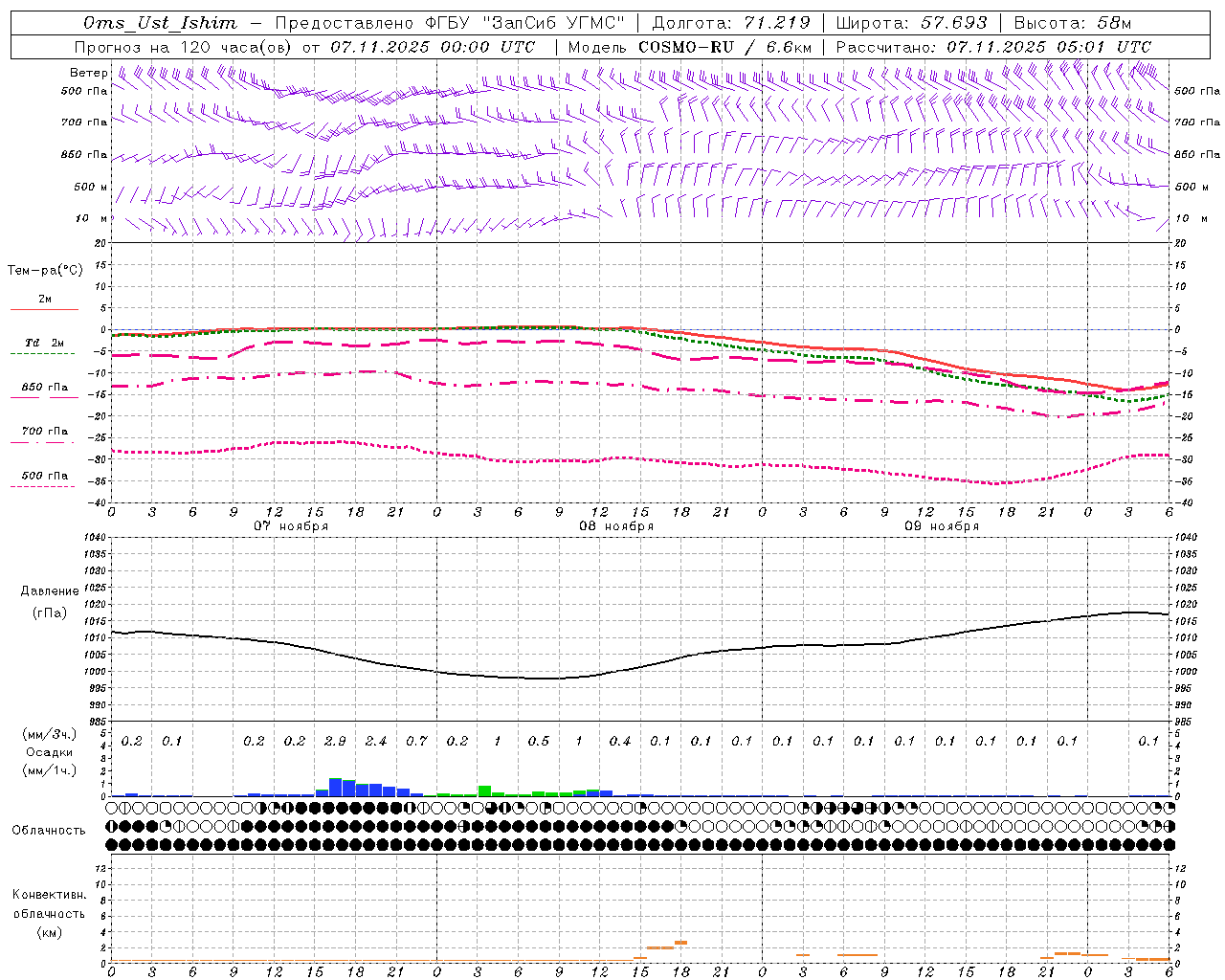
Task: Select the "Широта: 57.693" header field
Action: point(911,23)
